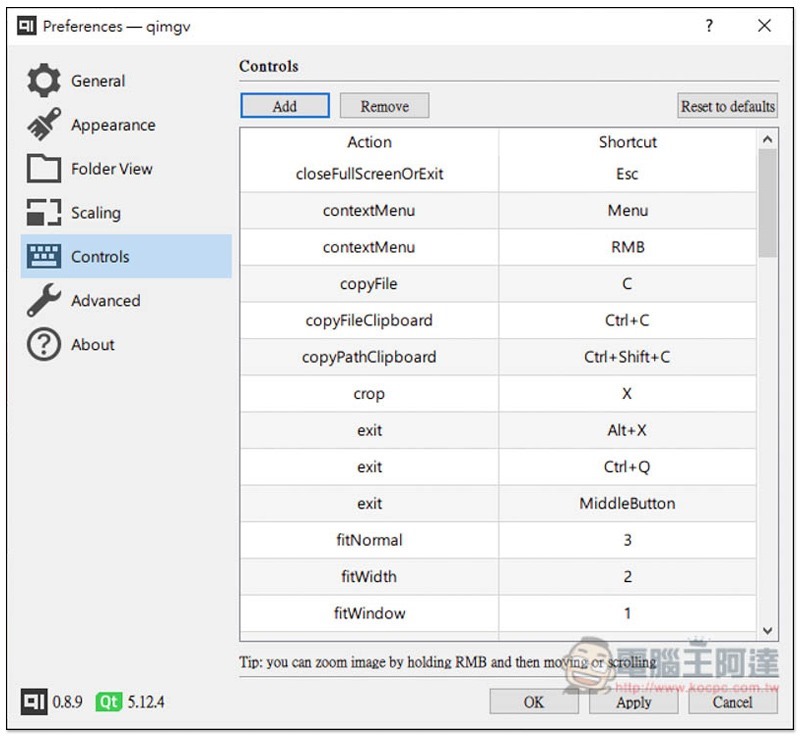Click the Scaling icon in sidebar
Screen dimensions: 800x738
coord(44,212)
